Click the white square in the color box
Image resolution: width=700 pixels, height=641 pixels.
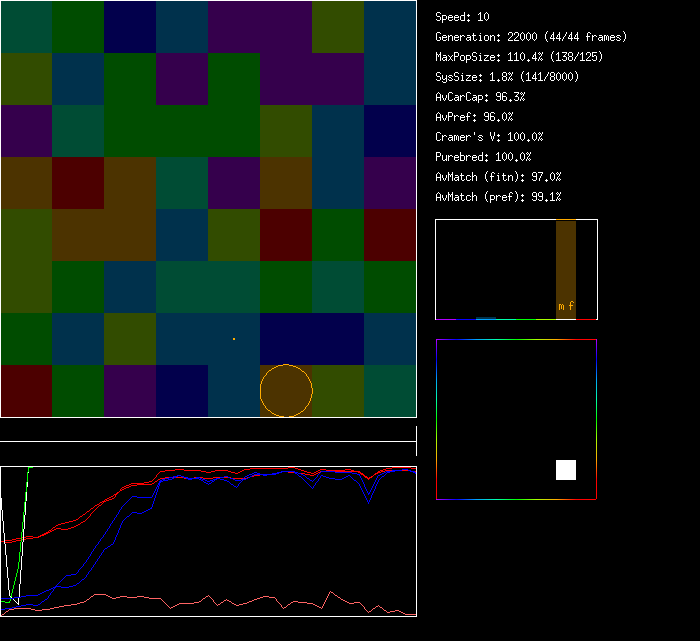click(566, 470)
